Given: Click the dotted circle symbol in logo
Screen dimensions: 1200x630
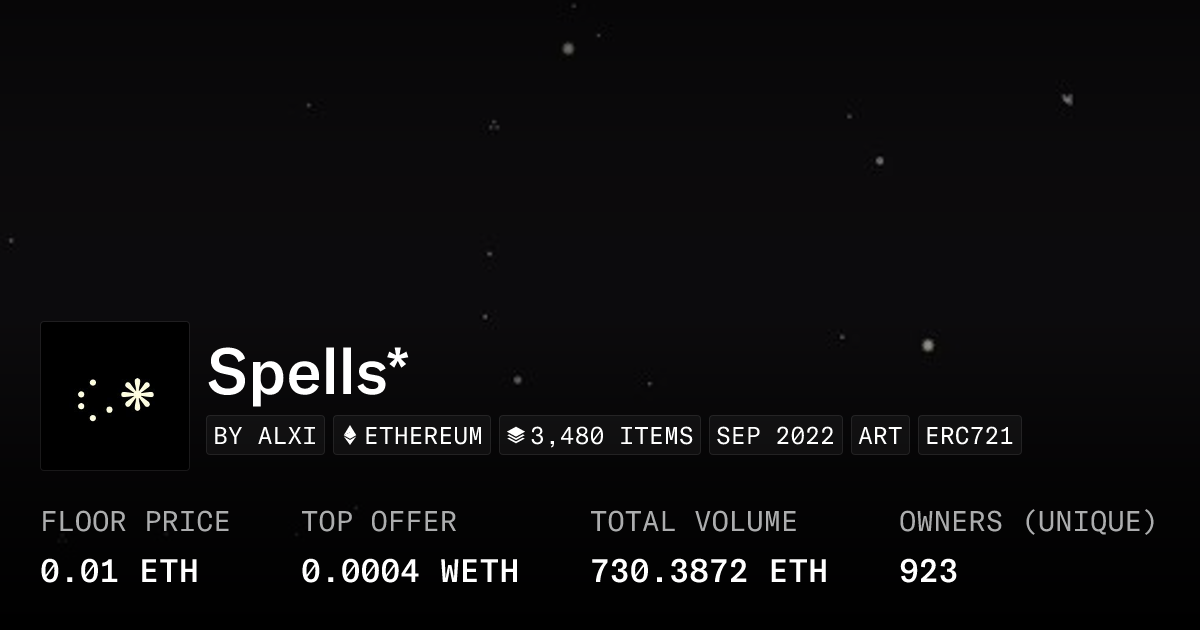Looking at the screenshot, I should [93, 400].
